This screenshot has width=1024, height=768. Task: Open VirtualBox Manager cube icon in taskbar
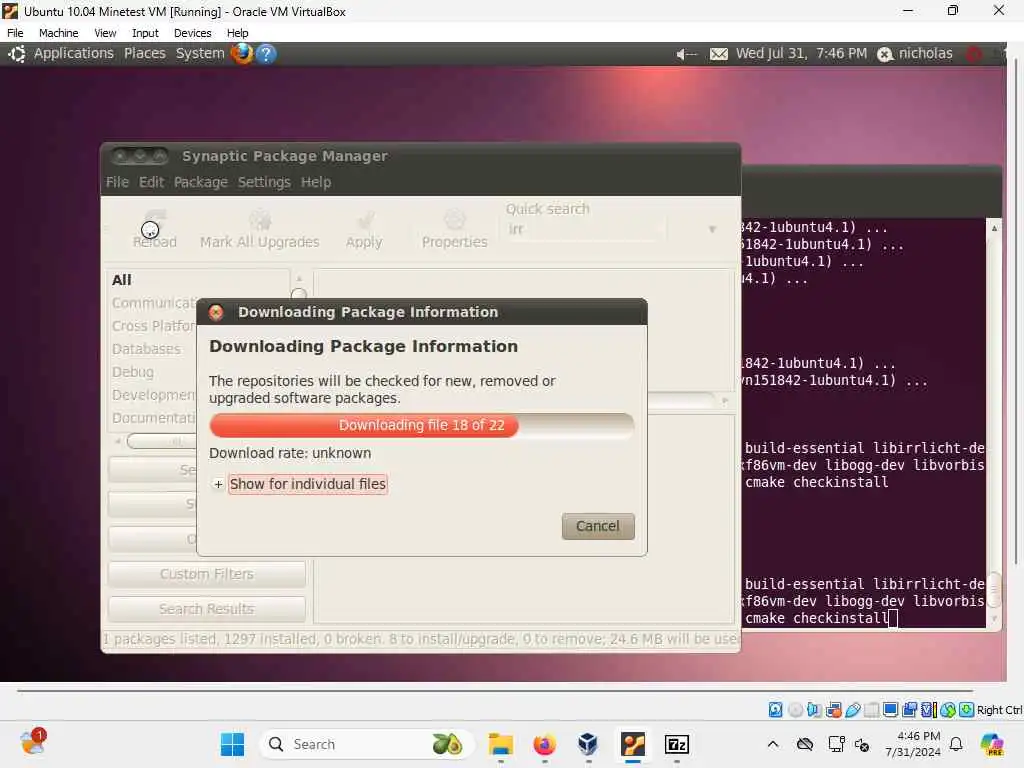(x=588, y=744)
